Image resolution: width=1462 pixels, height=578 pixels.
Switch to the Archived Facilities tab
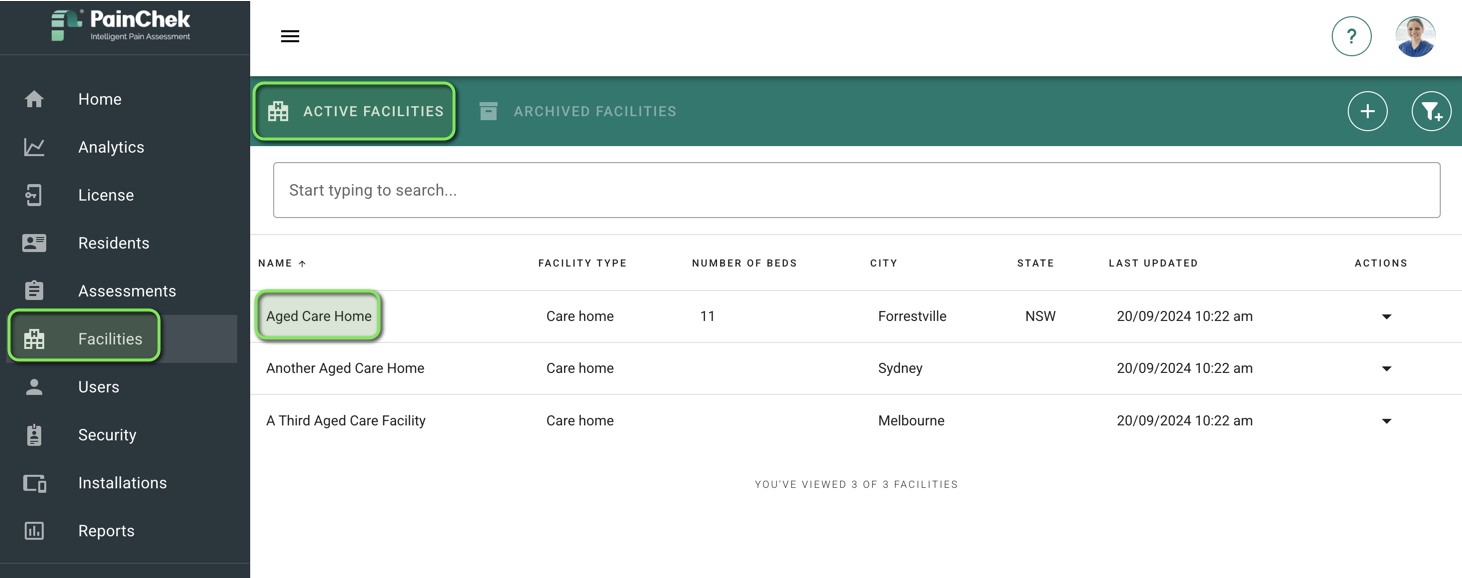(x=578, y=111)
